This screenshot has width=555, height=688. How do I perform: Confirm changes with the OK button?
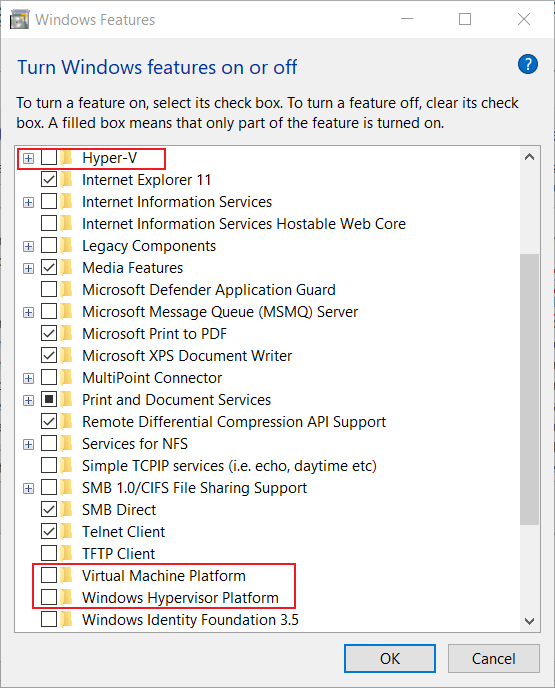click(x=390, y=658)
